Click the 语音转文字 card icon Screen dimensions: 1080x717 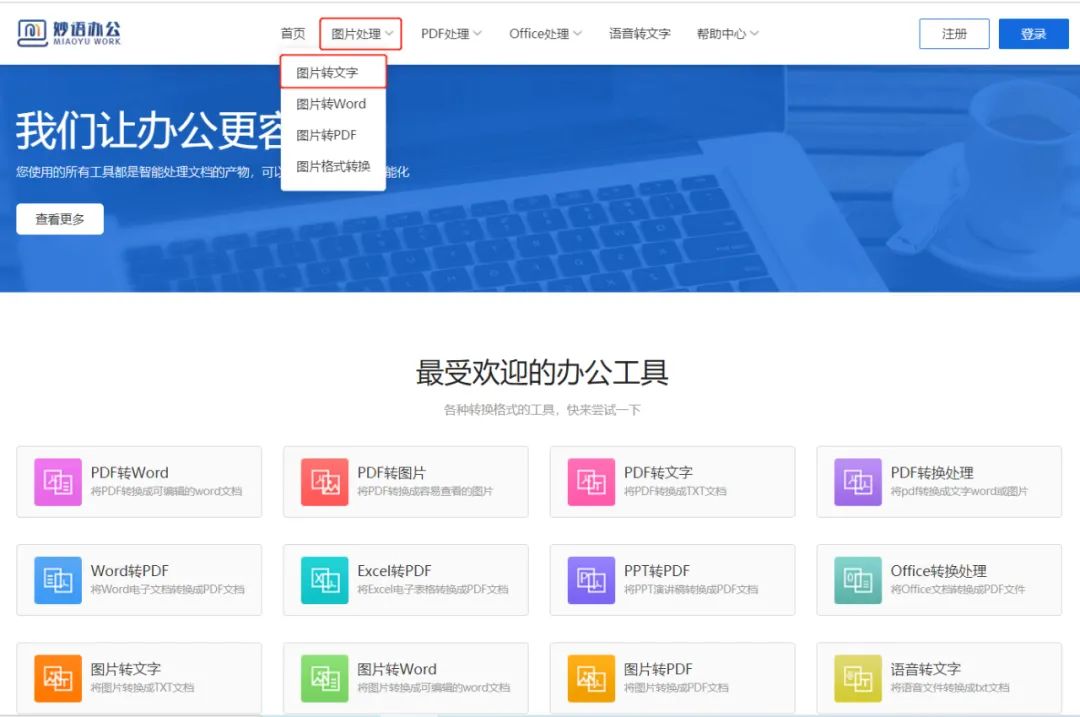[857, 677]
